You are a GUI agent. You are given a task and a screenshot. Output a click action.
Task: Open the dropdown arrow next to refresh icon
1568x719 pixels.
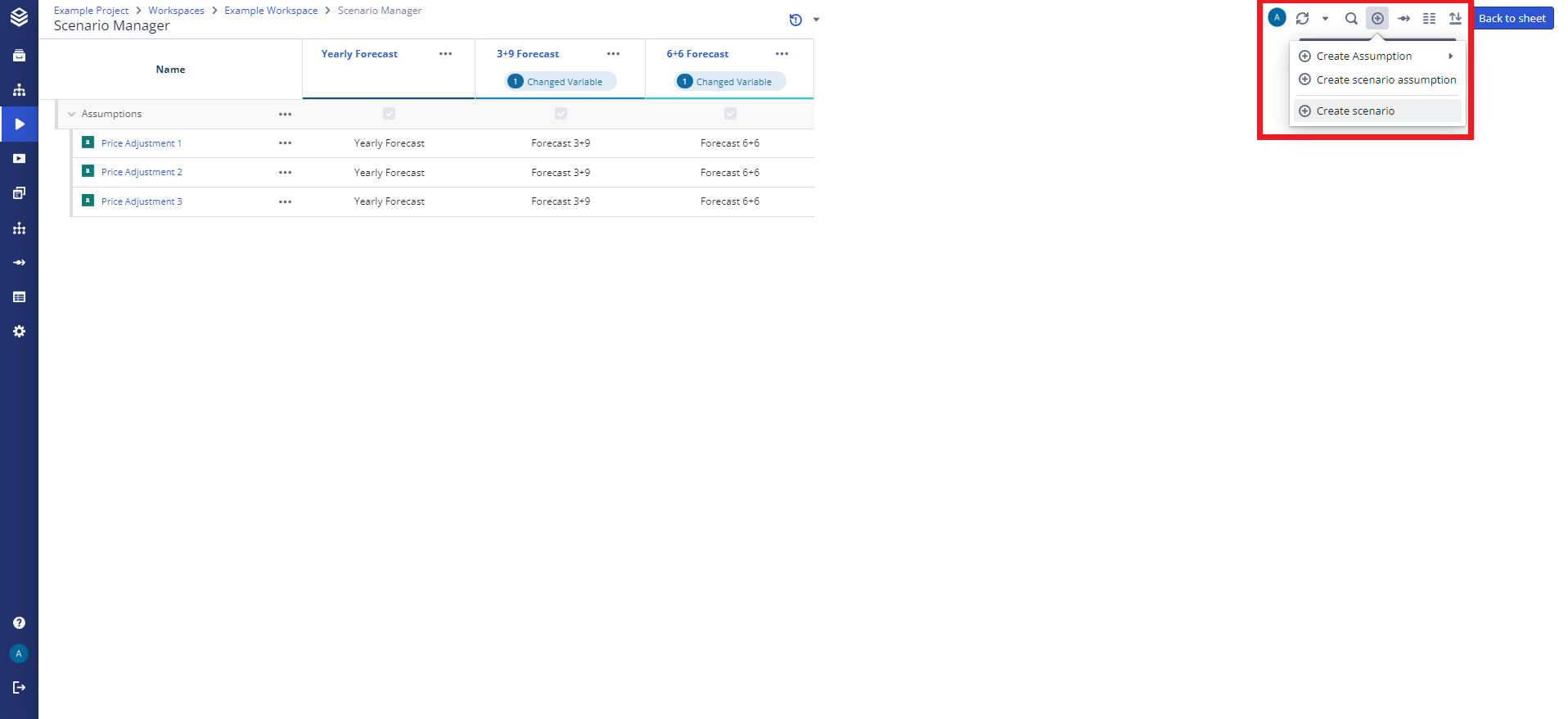[1325, 19]
